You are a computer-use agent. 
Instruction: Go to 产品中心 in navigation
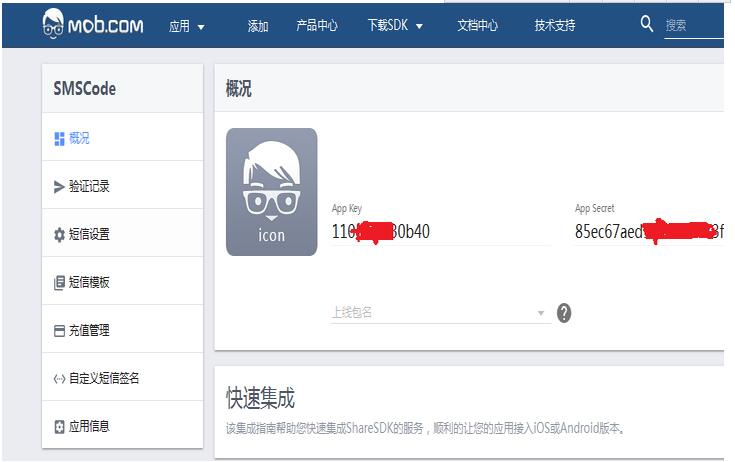(x=317, y=26)
